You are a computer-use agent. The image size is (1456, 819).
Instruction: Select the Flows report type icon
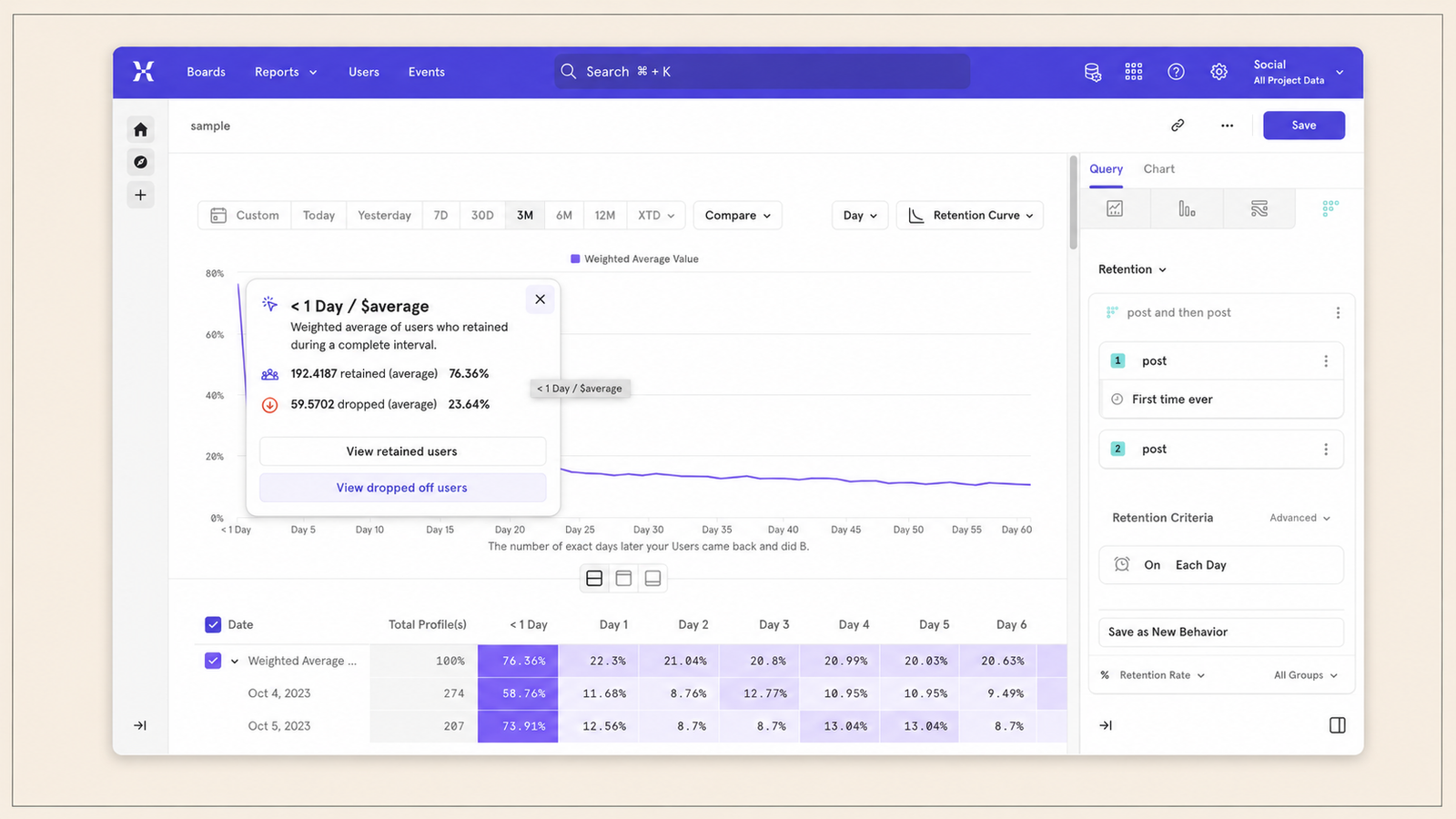coord(1259,208)
